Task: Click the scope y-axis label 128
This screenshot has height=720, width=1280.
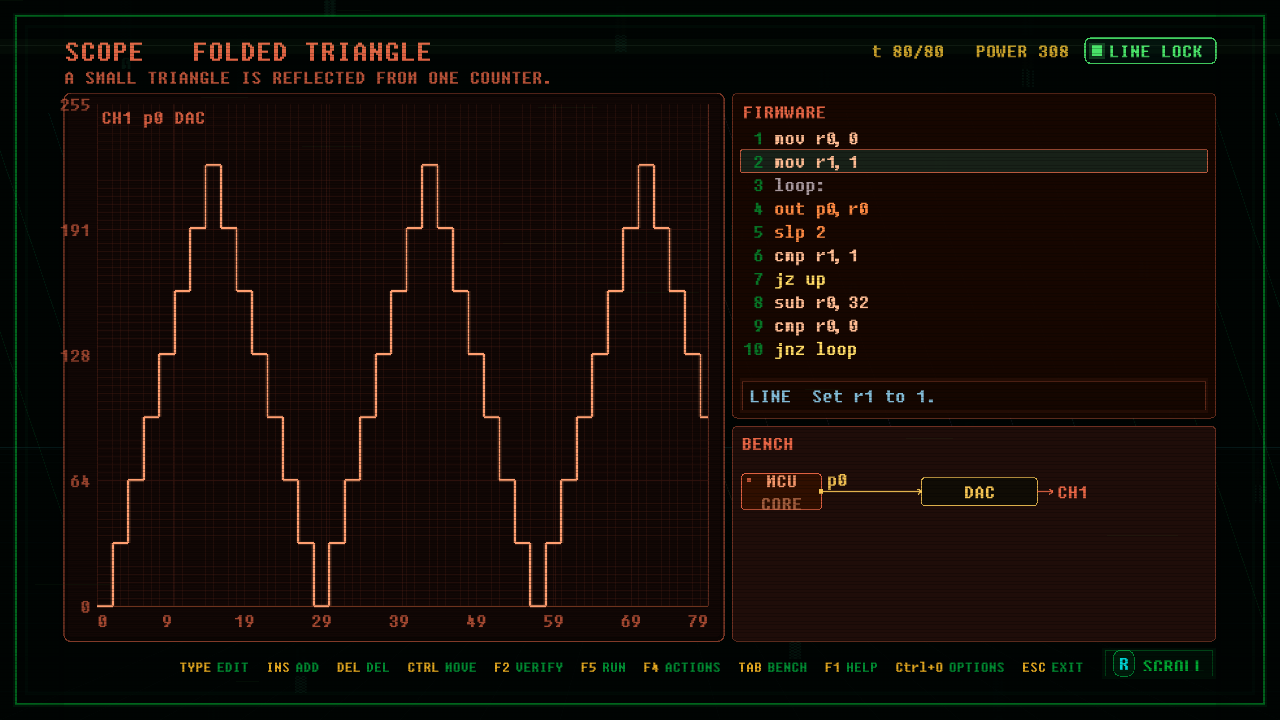Action: point(75,356)
